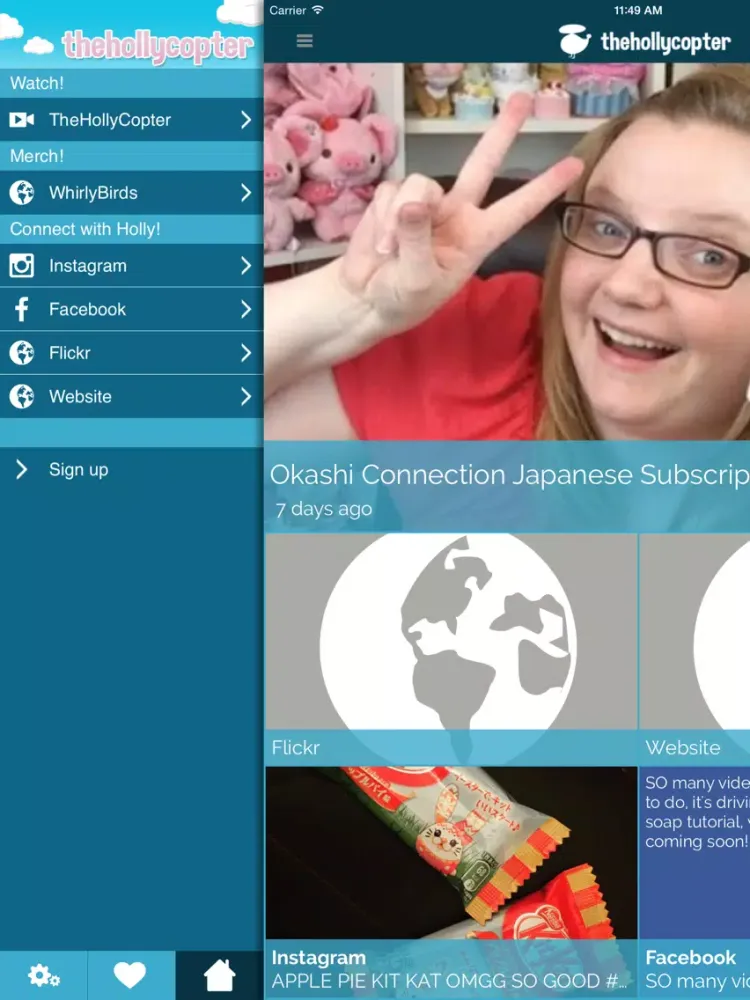Open the featured video thumbnail of Holly
The height and width of the screenshot is (1000, 750).
[507, 251]
